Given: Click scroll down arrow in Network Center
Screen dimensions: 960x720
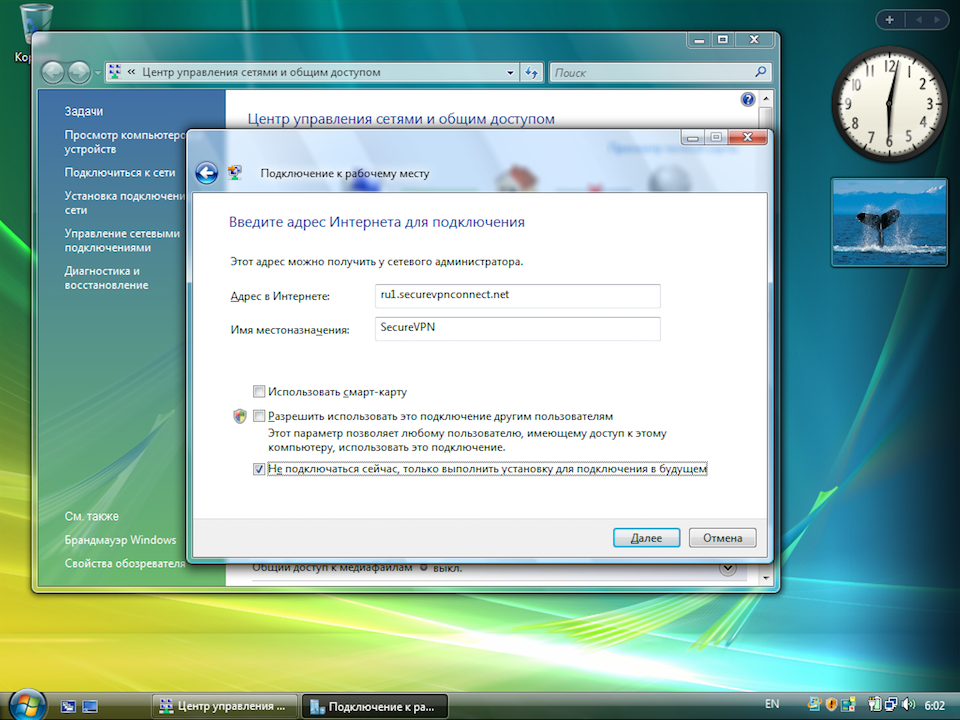Looking at the screenshot, I should click(765, 577).
